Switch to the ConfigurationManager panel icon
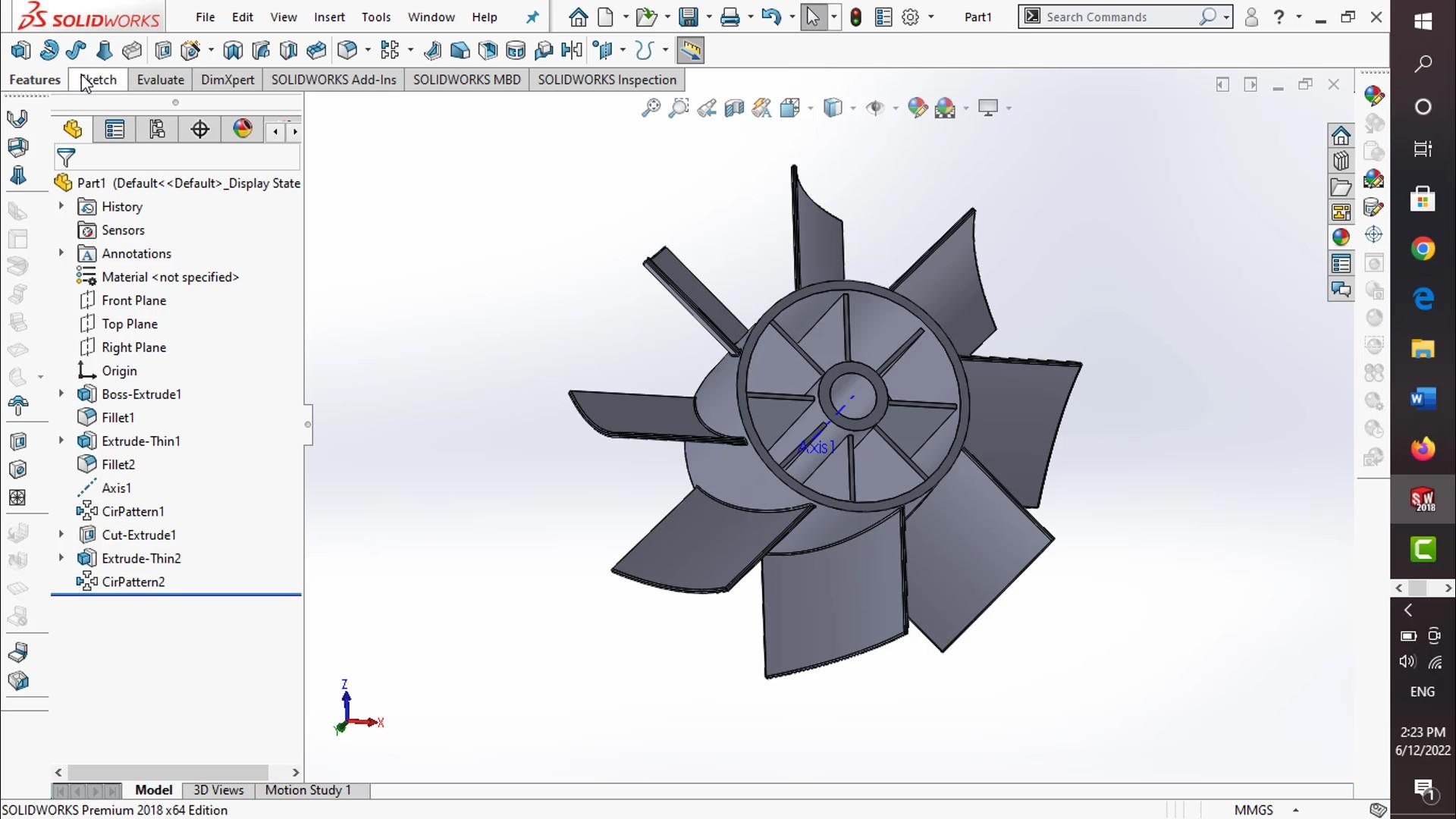 (157, 129)
